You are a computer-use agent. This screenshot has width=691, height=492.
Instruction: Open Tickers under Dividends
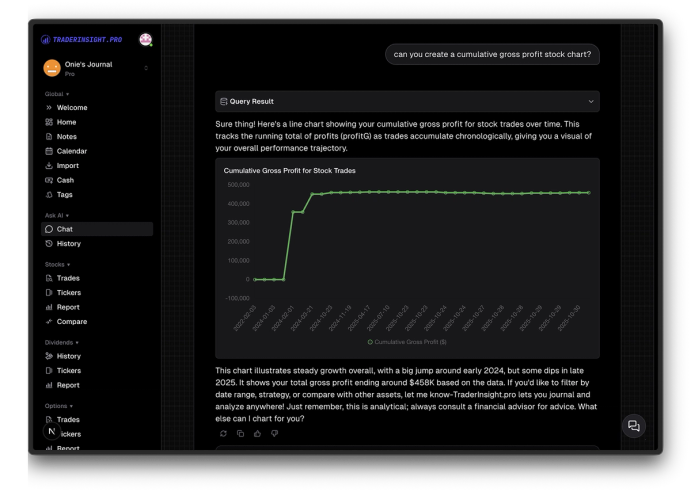(69, 371)
